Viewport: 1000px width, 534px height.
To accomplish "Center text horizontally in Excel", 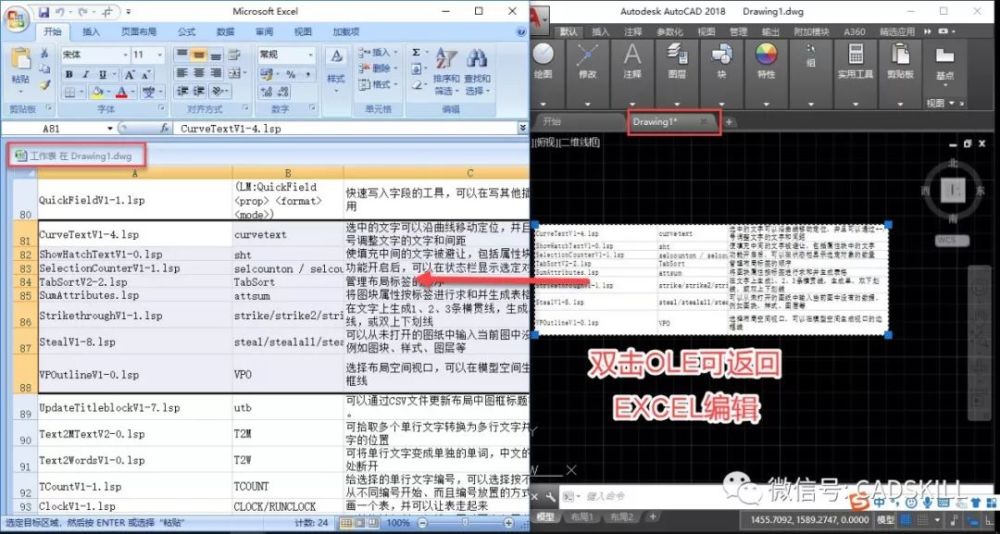I will tap(198, 73).
